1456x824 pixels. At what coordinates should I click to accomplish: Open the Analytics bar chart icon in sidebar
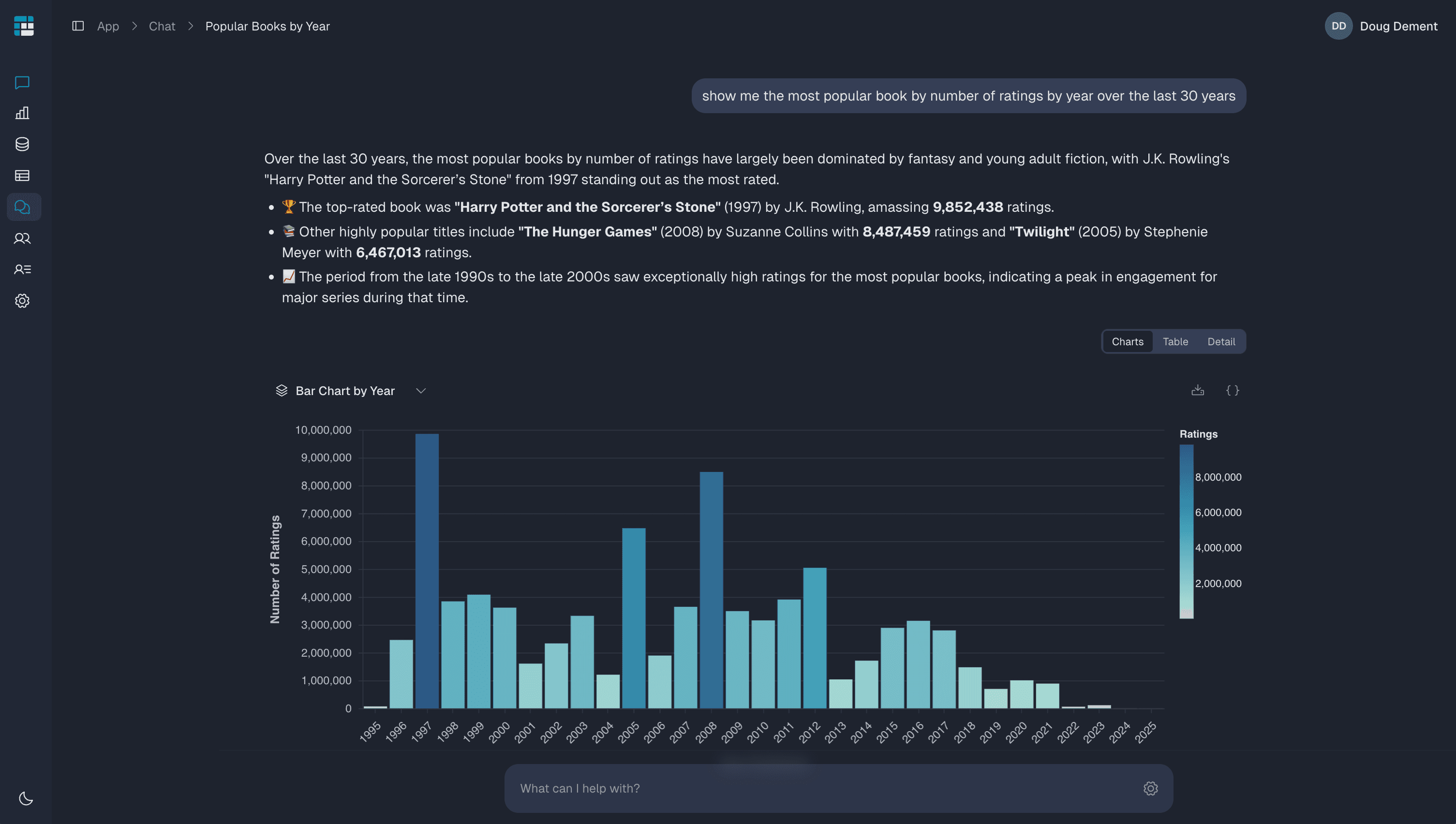pyautogui.click(x=22, y=113)
